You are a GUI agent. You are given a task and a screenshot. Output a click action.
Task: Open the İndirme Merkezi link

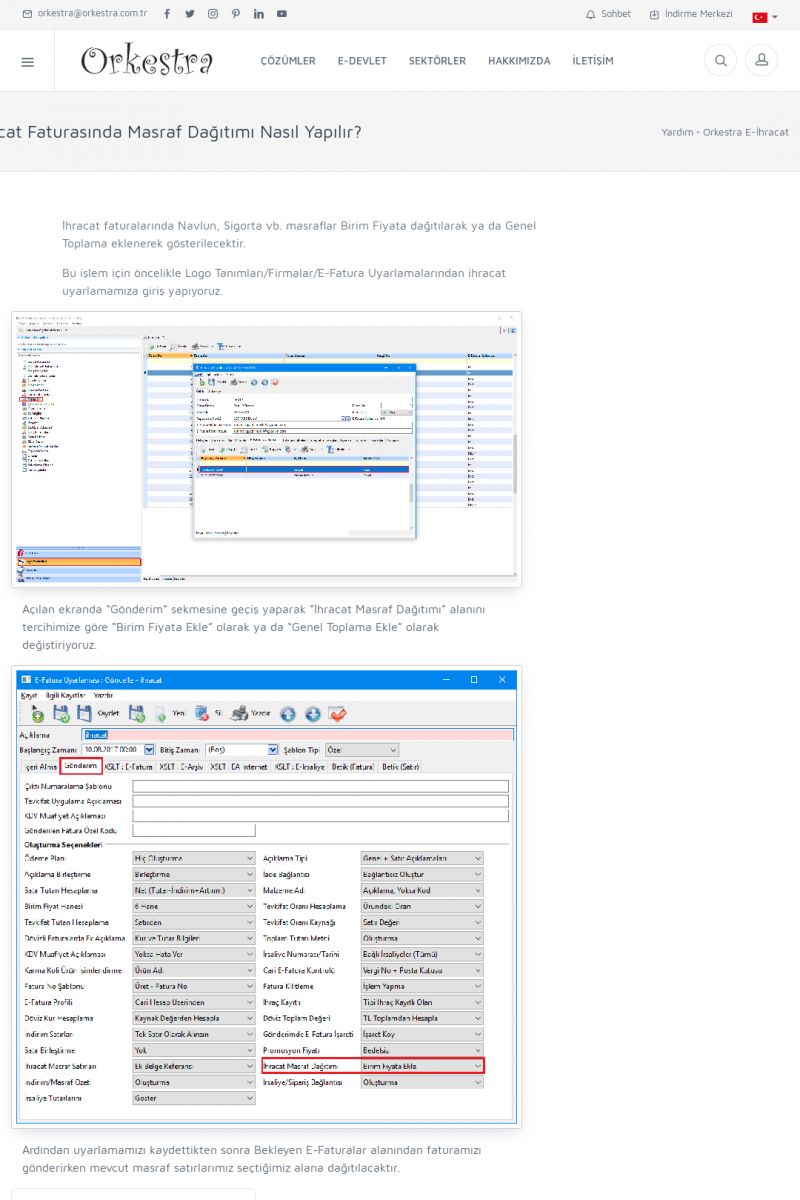coord(691,14)
